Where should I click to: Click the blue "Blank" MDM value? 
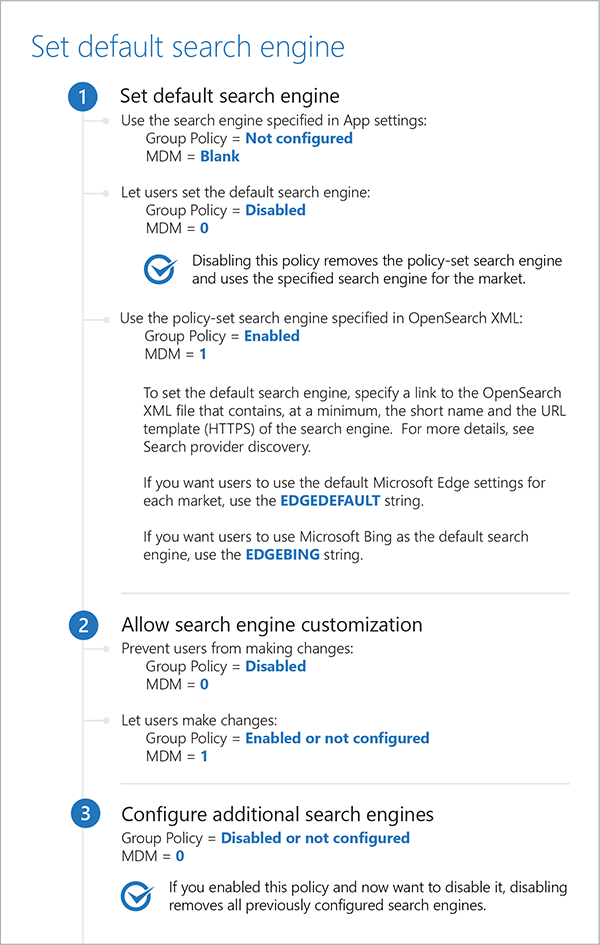pos(219,156)
